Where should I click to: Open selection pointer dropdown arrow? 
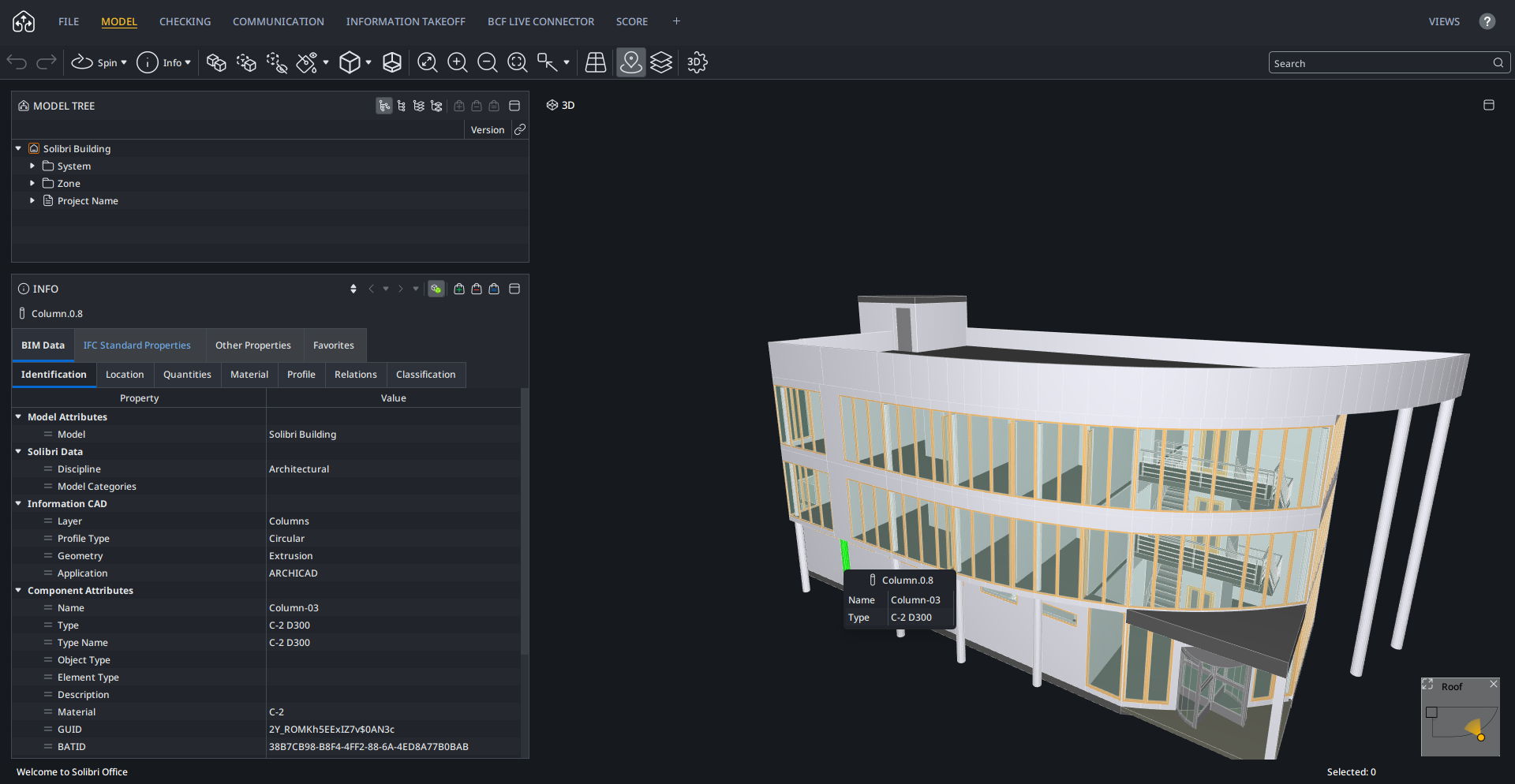[x=567, y=63]
